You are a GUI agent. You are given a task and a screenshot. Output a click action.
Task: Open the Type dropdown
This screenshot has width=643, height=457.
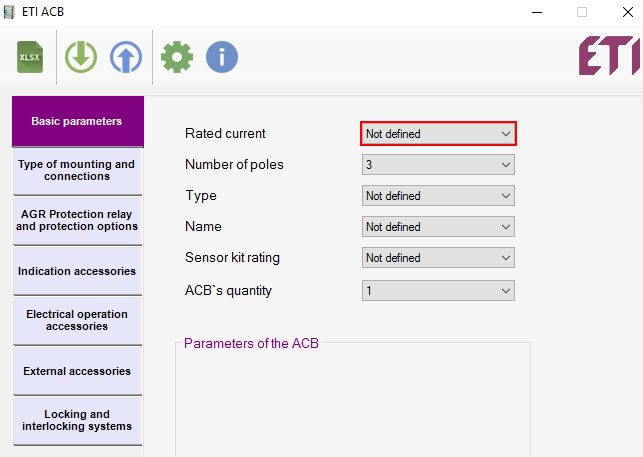438,196
